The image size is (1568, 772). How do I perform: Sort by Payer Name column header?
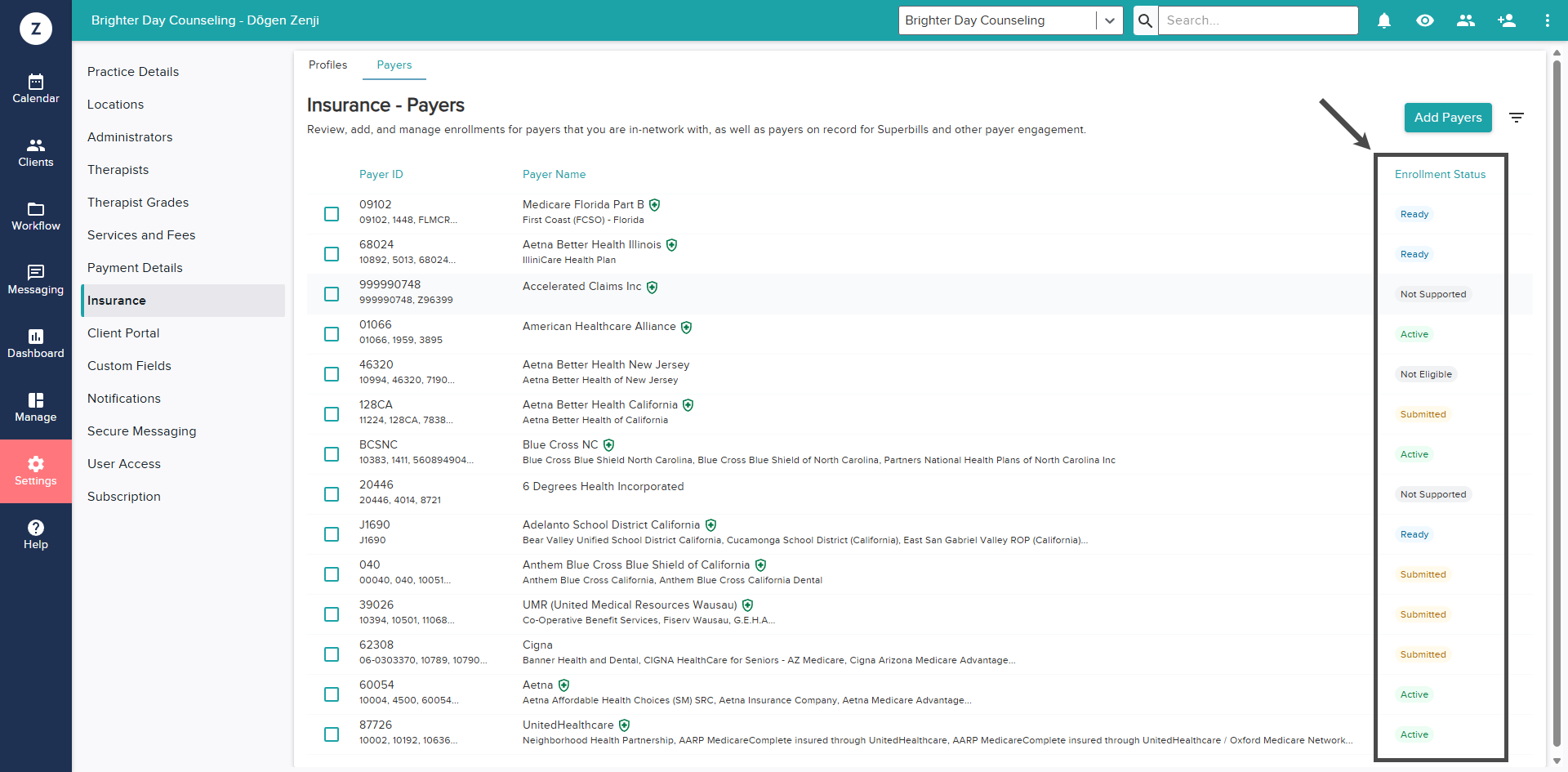(555, 175)
